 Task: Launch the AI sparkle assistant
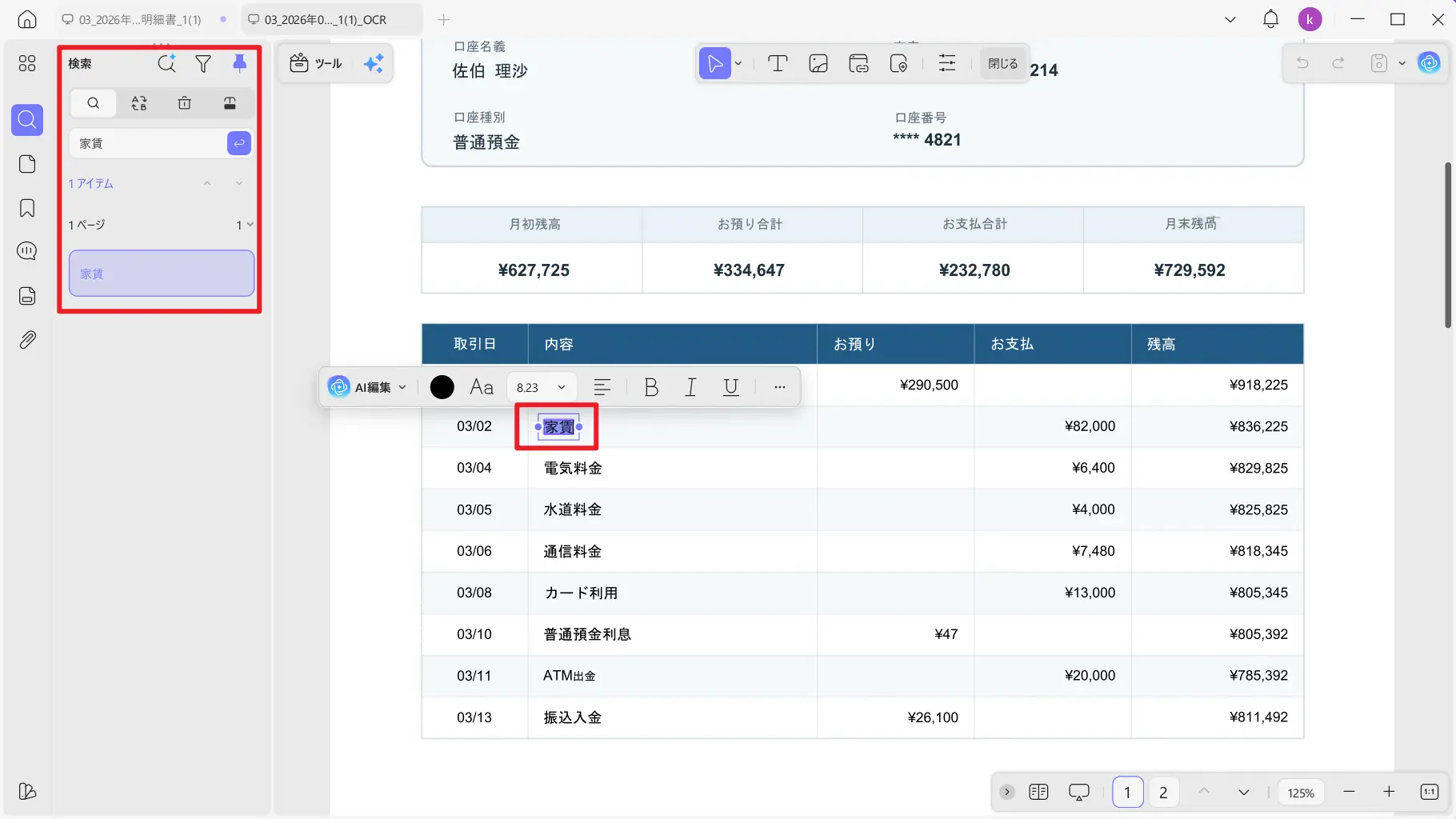374,63
